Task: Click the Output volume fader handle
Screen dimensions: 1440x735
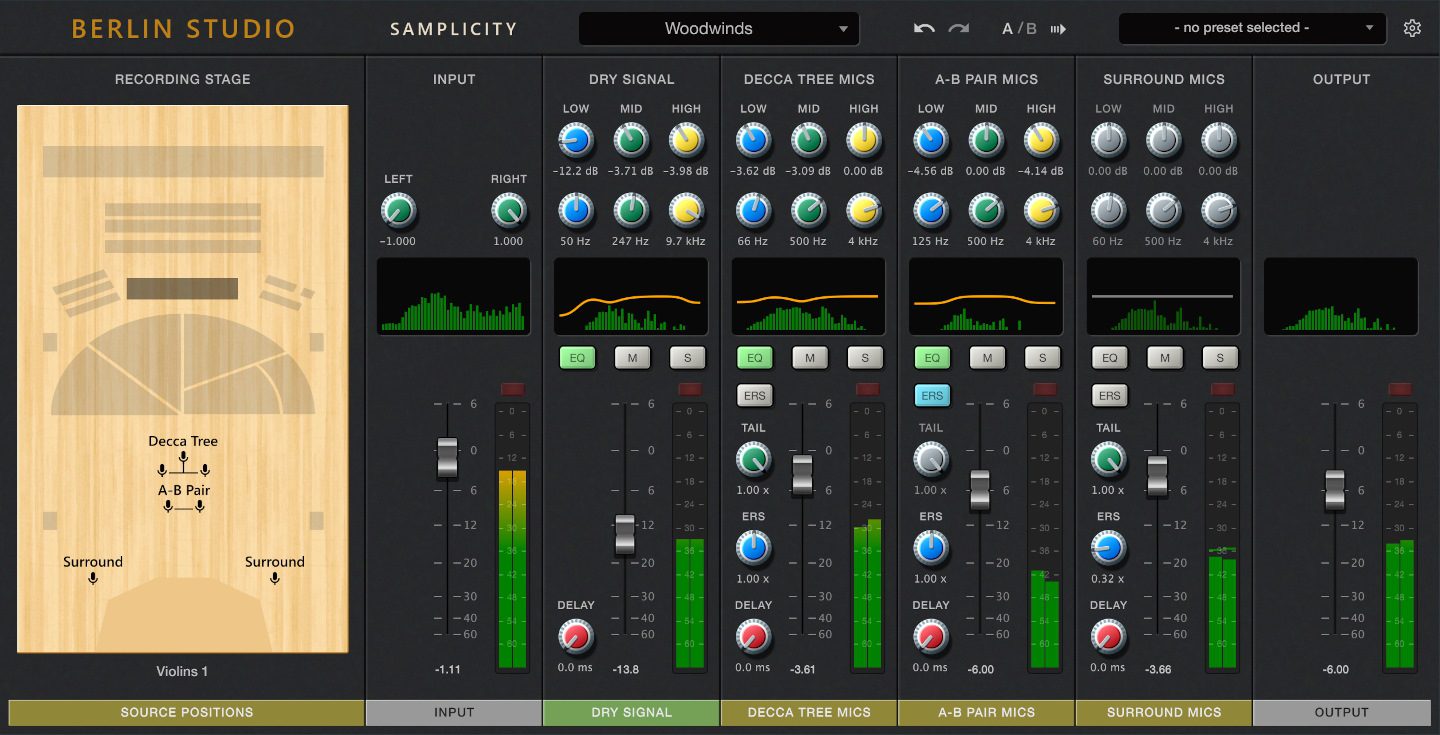Action: [1335, 489]
